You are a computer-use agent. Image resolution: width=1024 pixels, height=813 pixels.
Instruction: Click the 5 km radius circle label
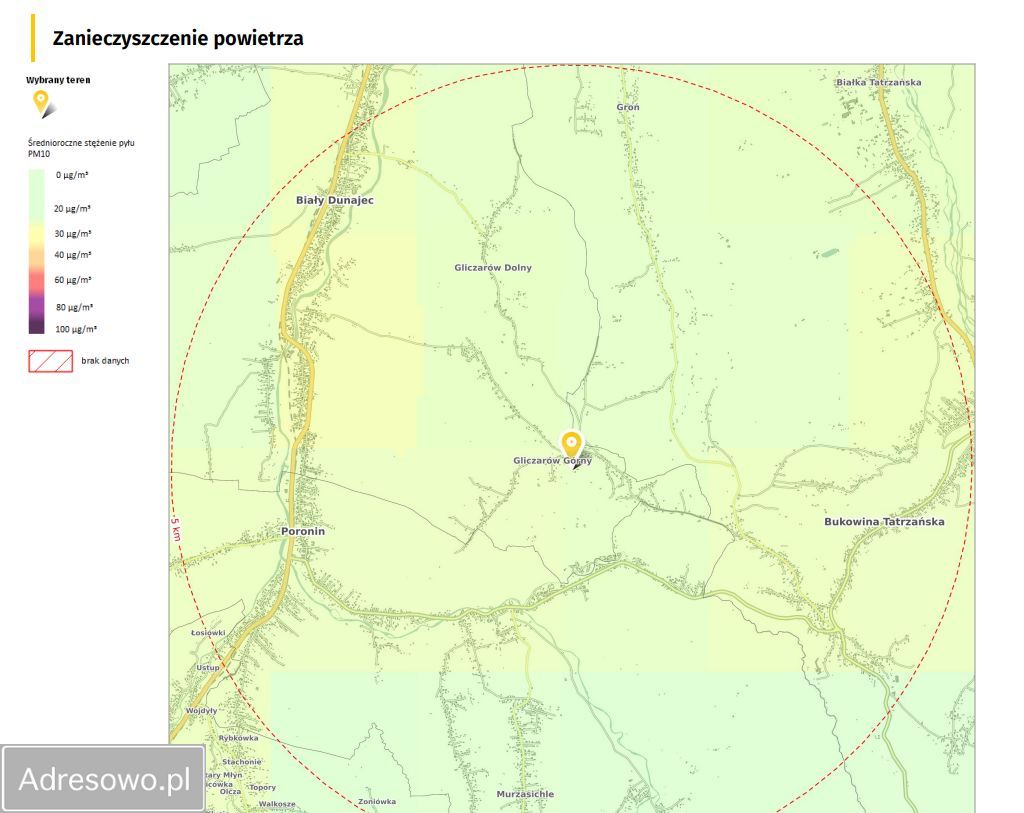(x=175, y=527)
